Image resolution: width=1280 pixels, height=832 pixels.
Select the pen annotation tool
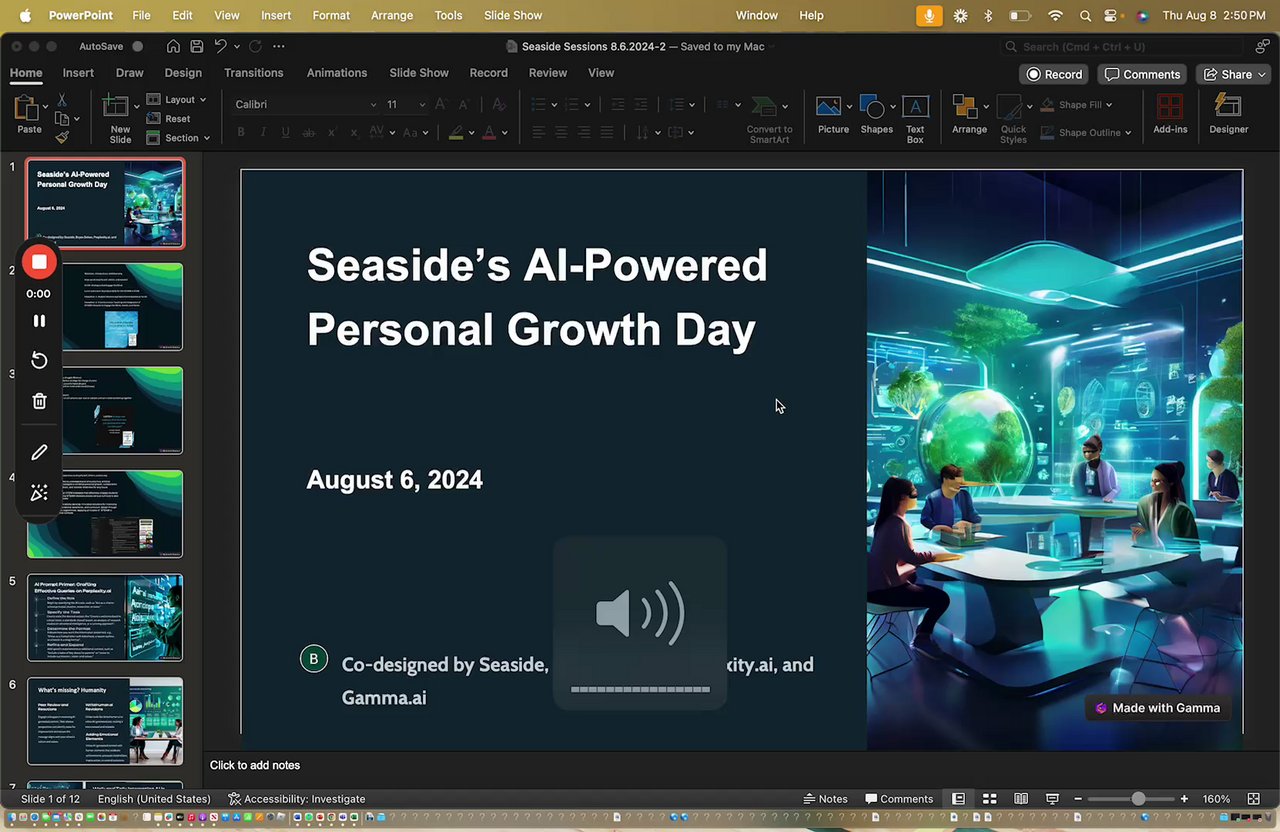click(39, 452)
